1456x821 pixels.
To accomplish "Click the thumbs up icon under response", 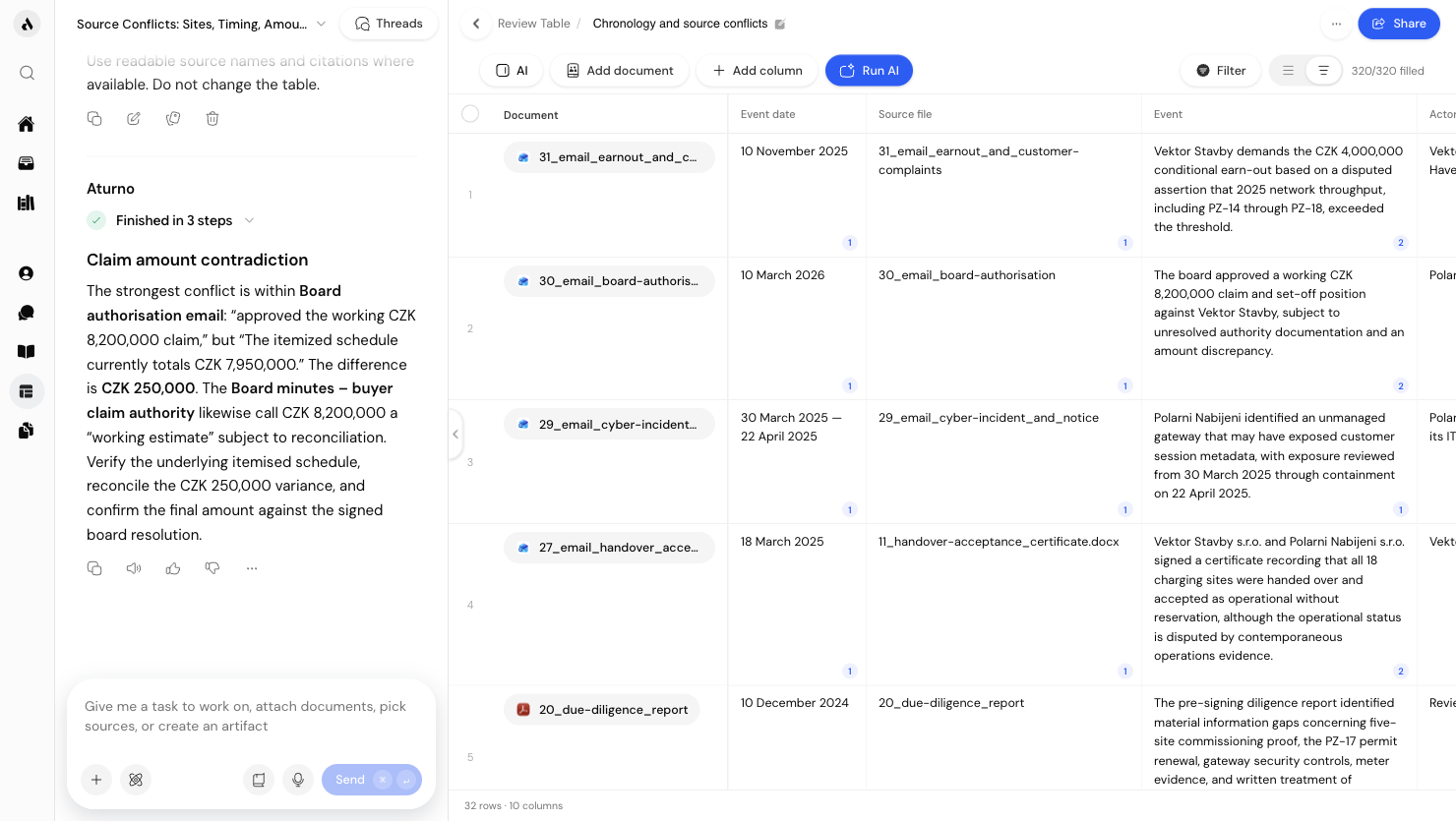I will 173,568.
